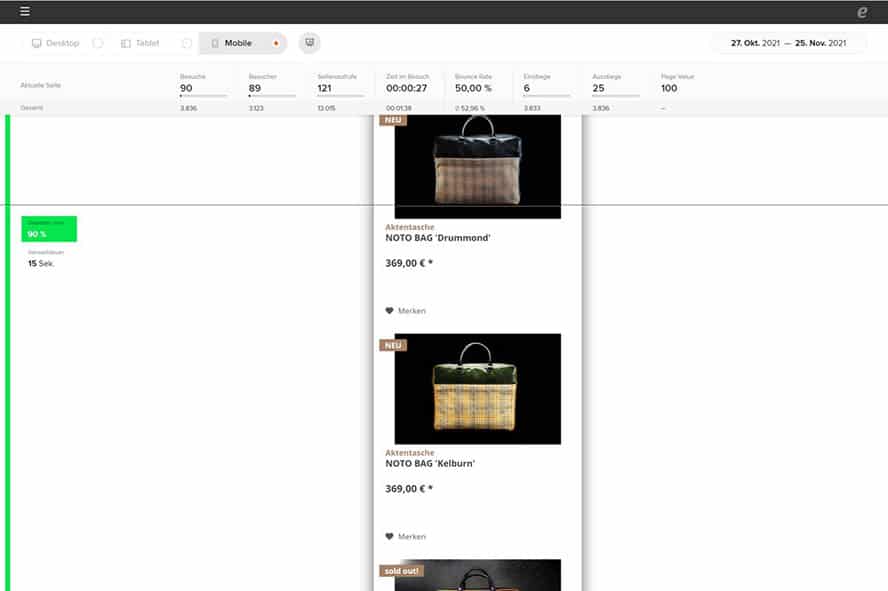The width and height of the screenshot is (888, 591).
Task: Click the Kelburn price 369,00 €
Action: [x=409, y=489]
